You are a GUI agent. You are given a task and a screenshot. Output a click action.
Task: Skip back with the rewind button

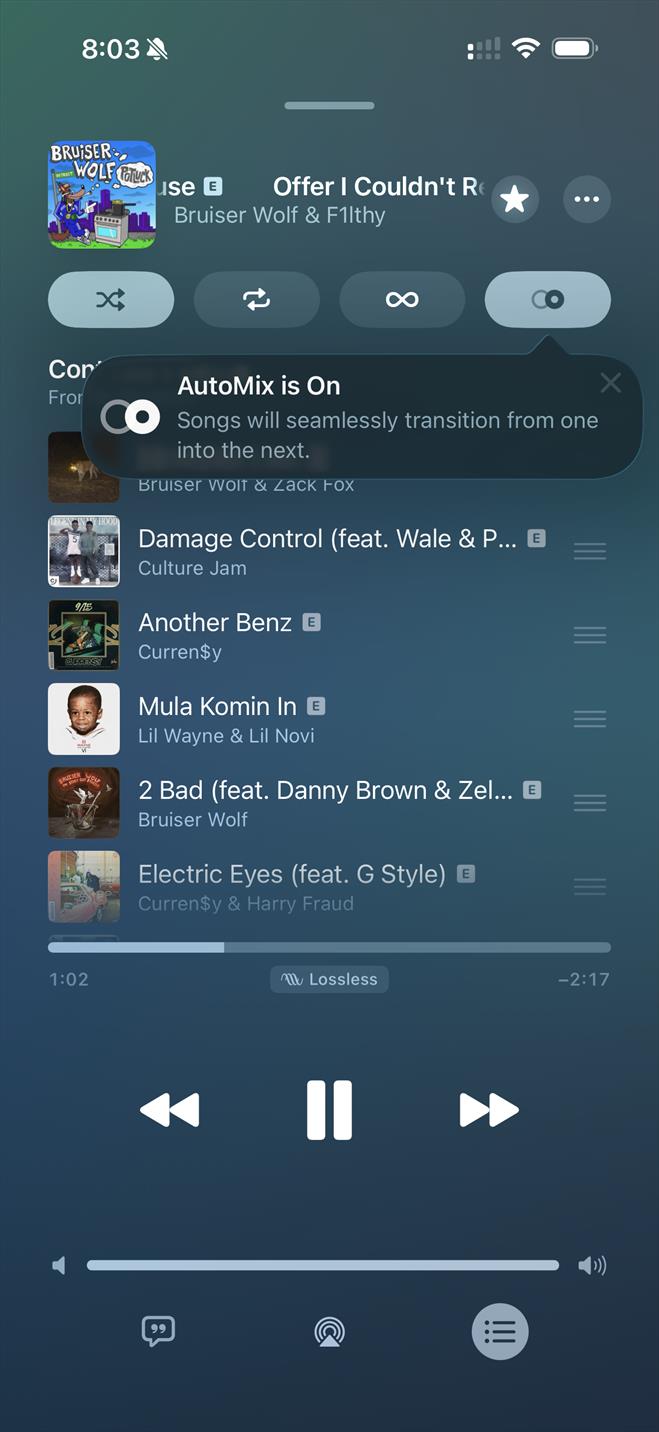click(x=170, y=1110)
